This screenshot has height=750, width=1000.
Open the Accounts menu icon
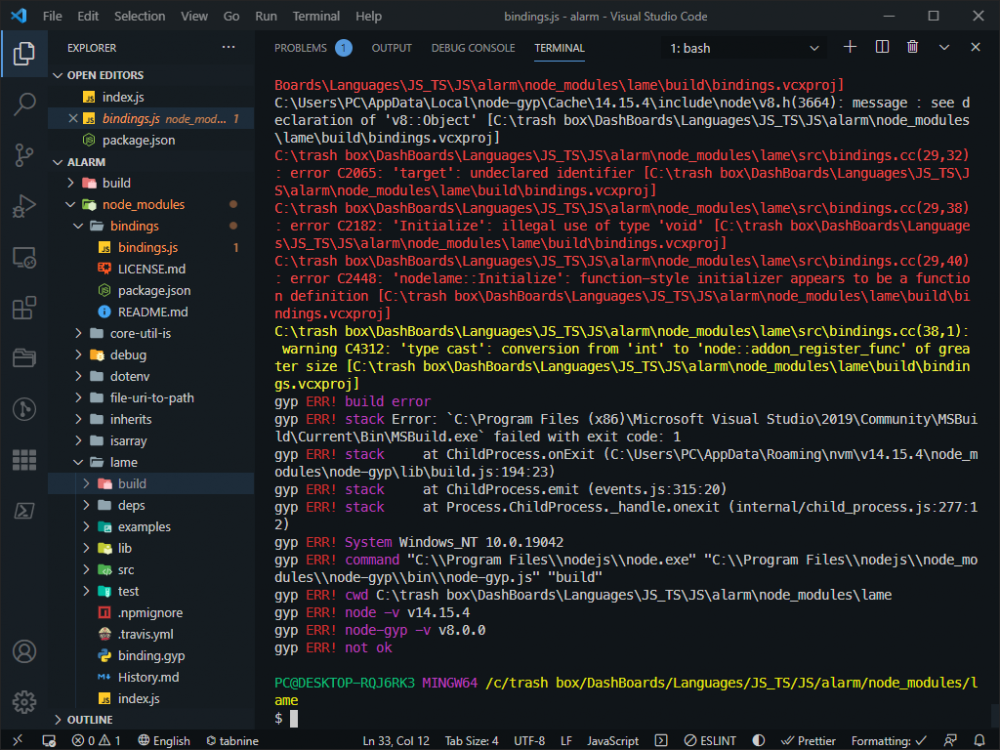coord(24,651)
